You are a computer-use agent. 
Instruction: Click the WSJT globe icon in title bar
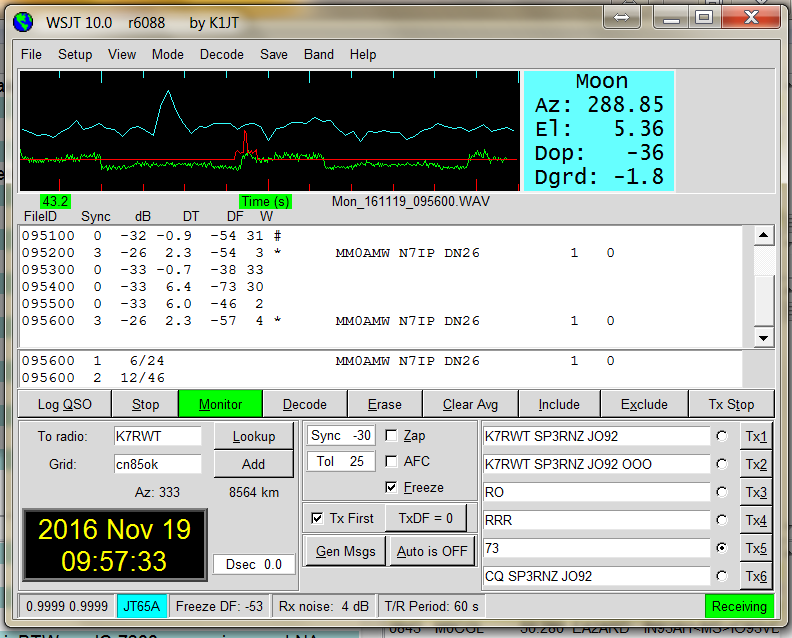coord(23,23)
